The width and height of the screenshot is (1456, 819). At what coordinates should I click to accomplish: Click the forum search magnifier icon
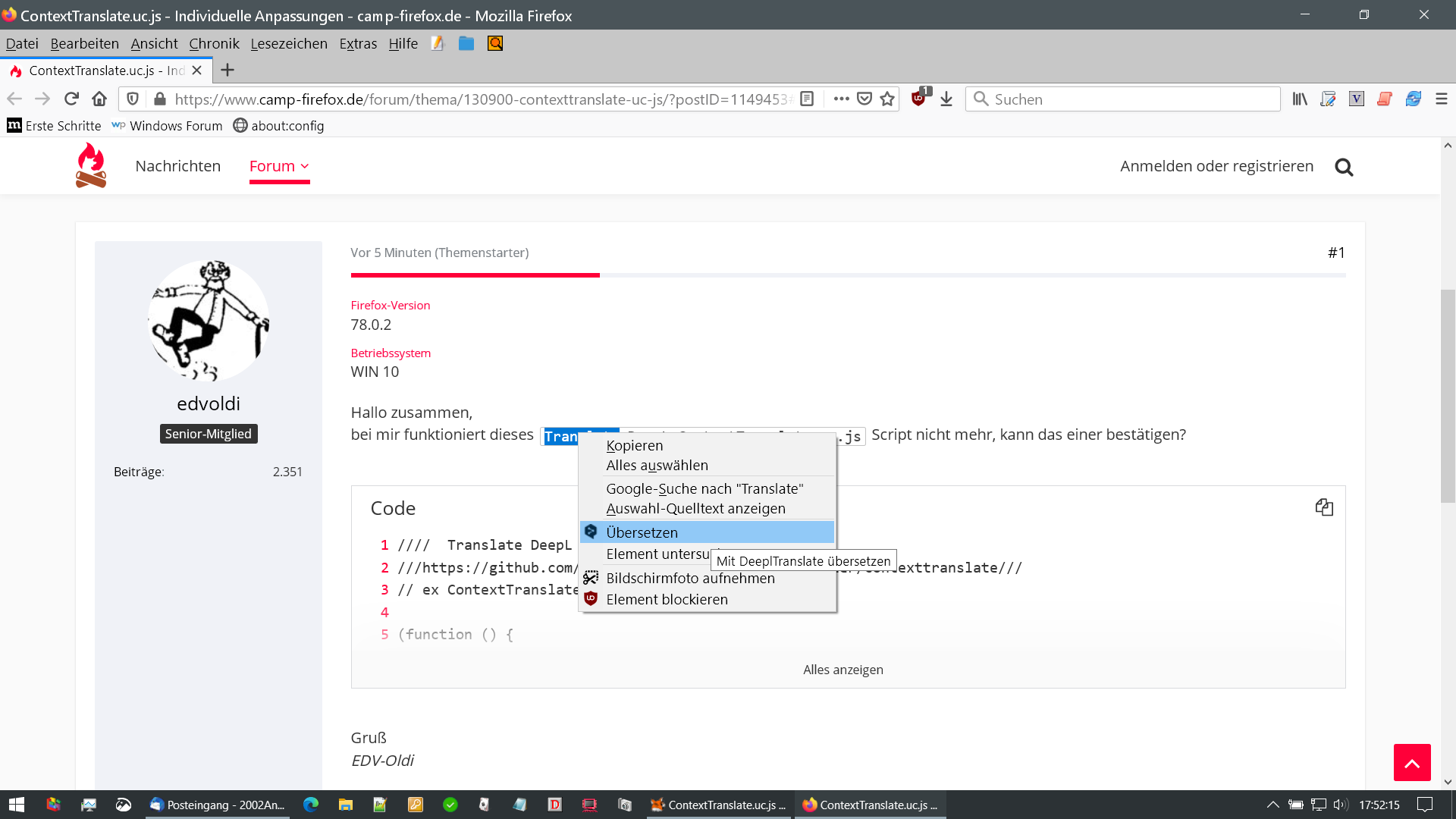[1344, 167]
